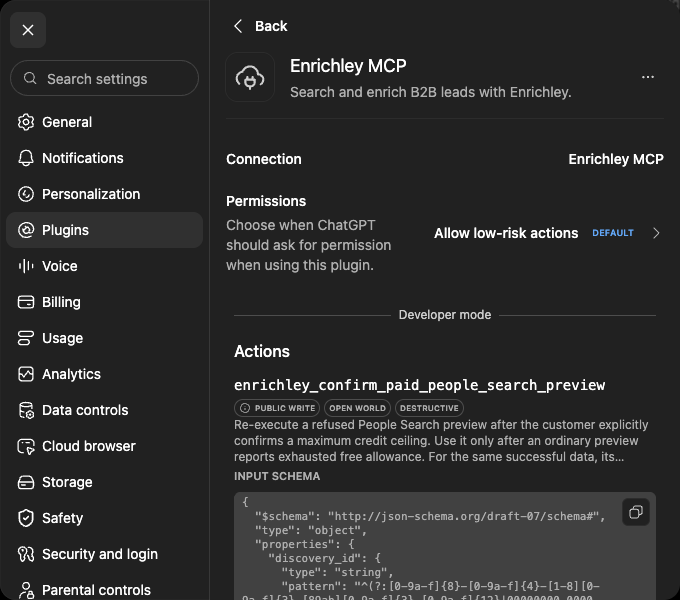Click the Search settings field
Viewport: 680px width, 600px height.
[105, 78]
